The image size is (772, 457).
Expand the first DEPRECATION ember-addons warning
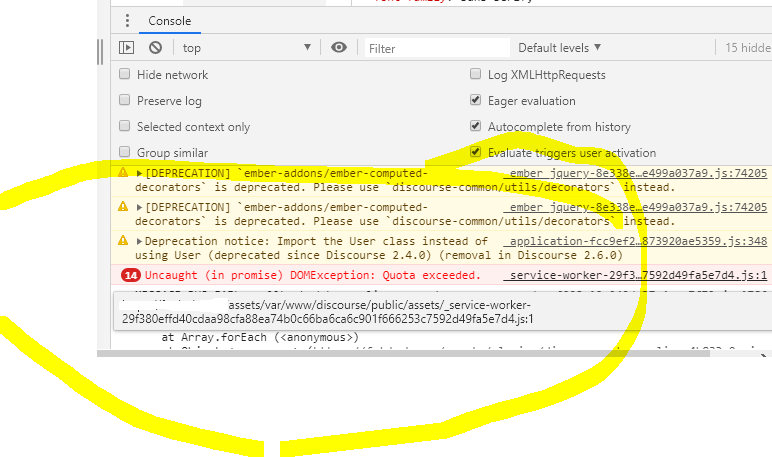tap(139, 173)
